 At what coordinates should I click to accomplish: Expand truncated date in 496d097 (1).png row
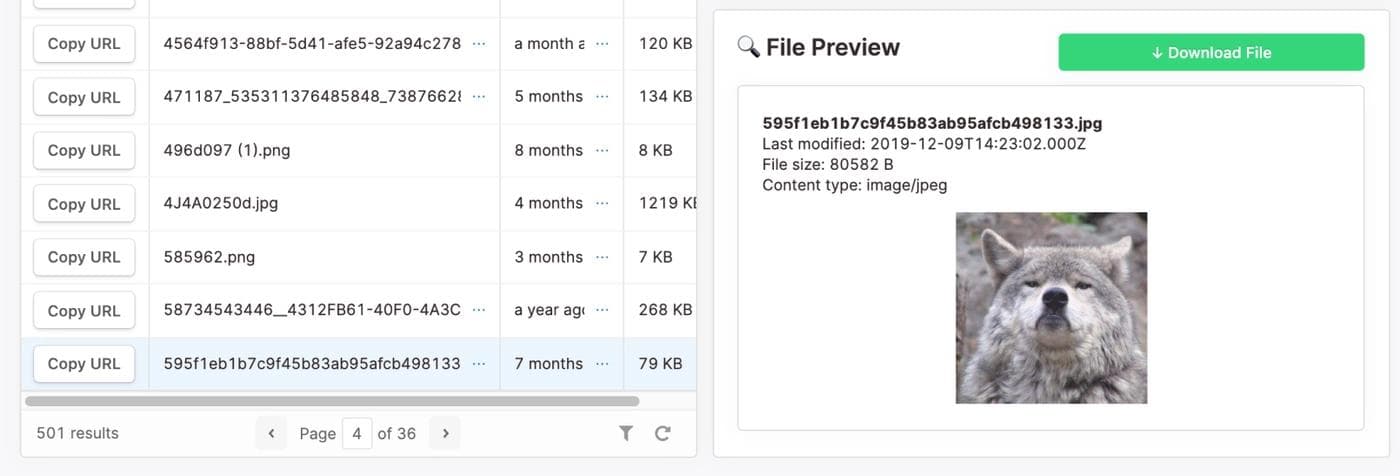click(602, 150)
